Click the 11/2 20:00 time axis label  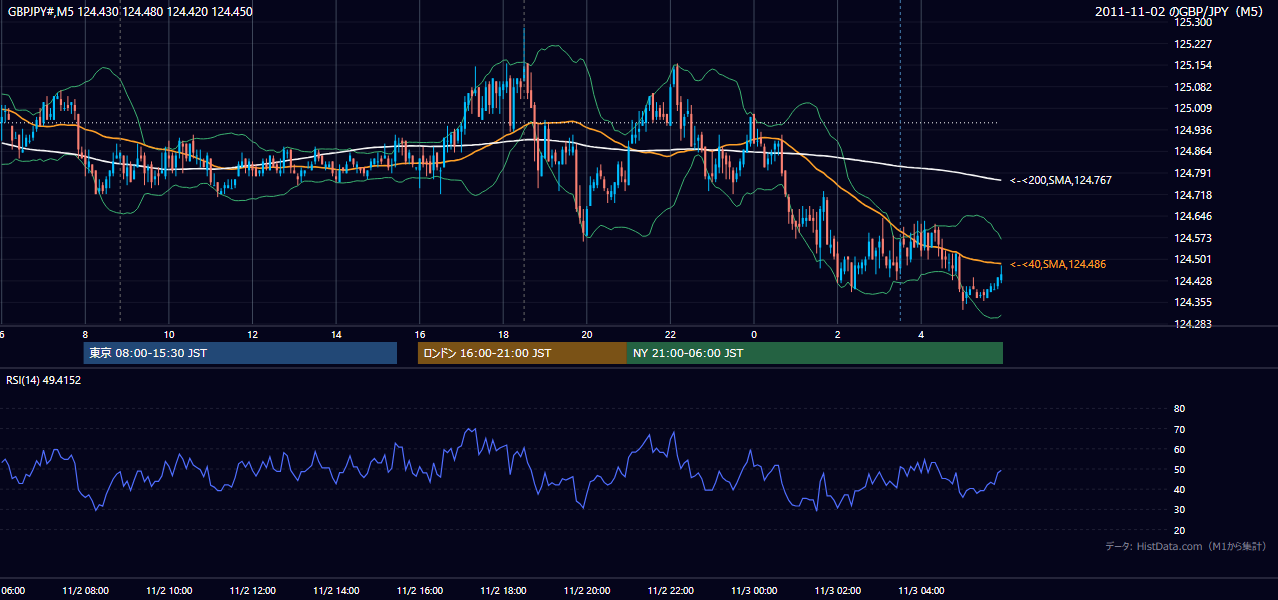[x=587, y=590]
